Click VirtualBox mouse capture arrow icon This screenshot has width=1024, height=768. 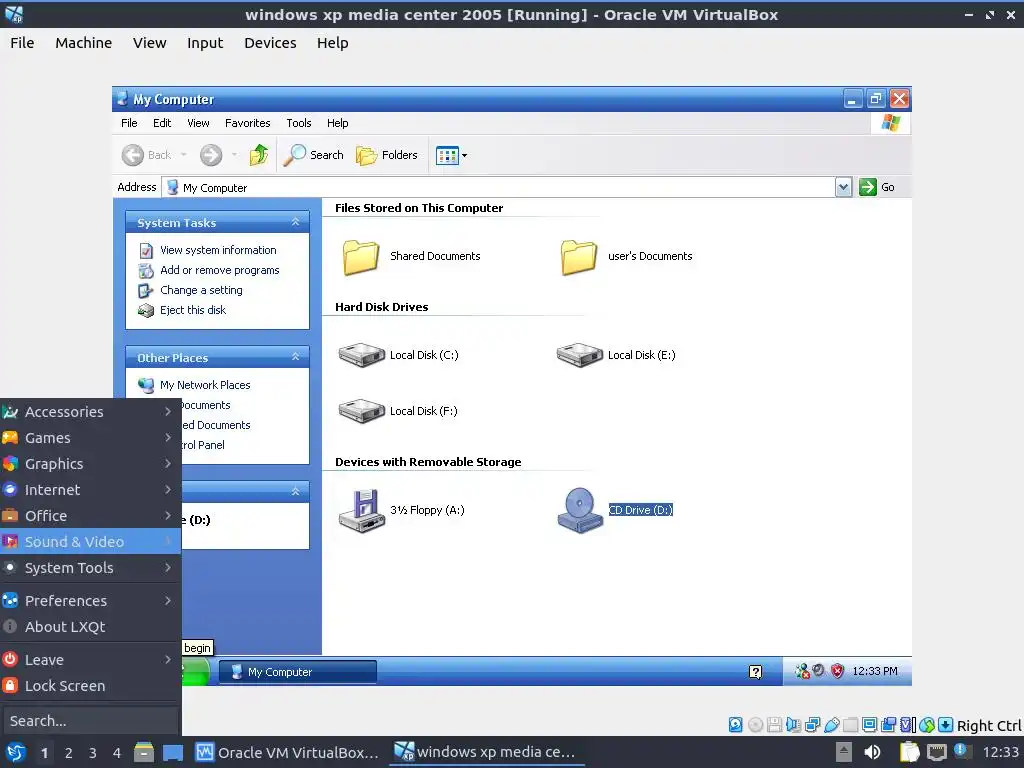pos(945,725)
